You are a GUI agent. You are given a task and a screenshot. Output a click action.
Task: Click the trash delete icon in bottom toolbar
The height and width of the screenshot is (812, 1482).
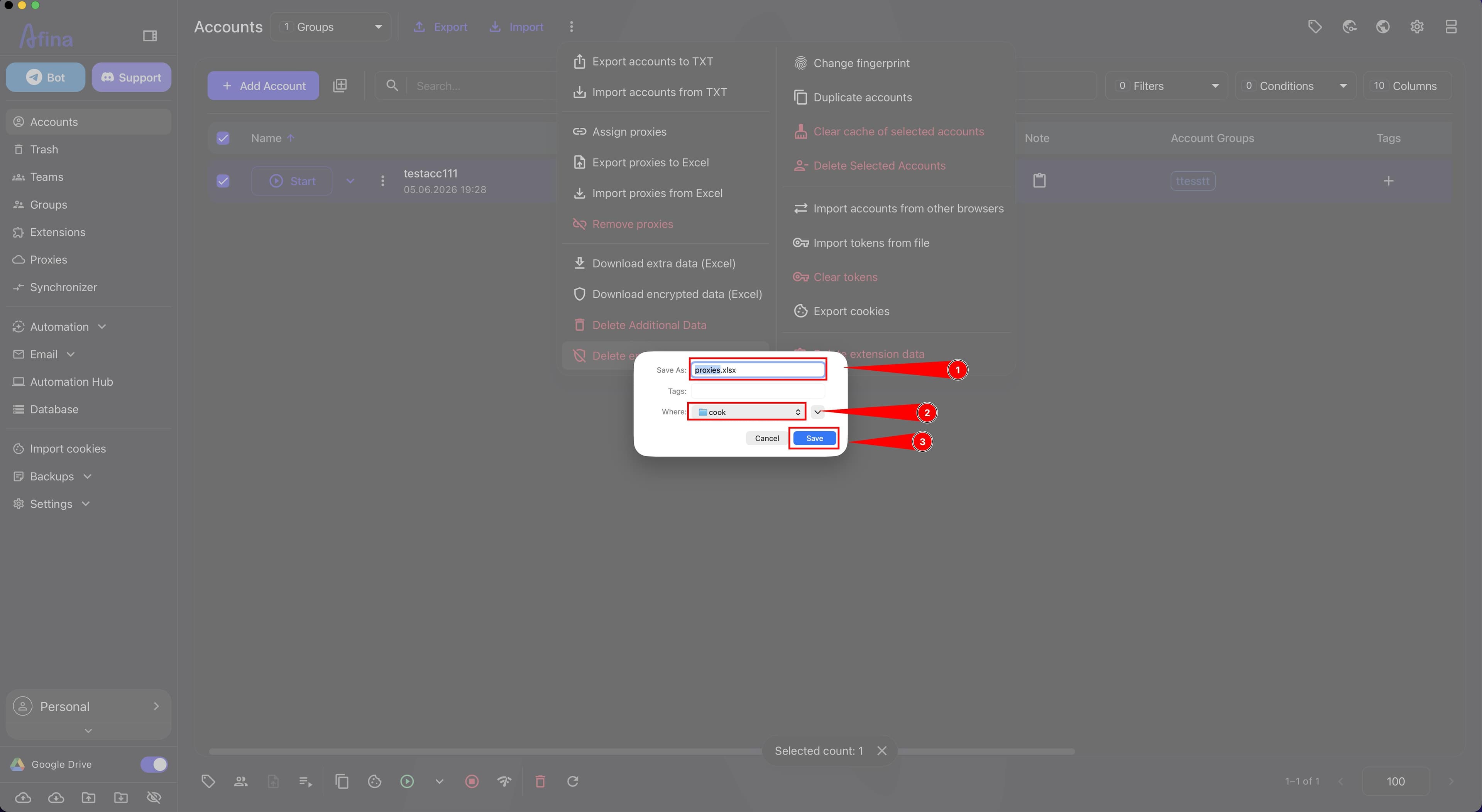(x=540, y=781)
